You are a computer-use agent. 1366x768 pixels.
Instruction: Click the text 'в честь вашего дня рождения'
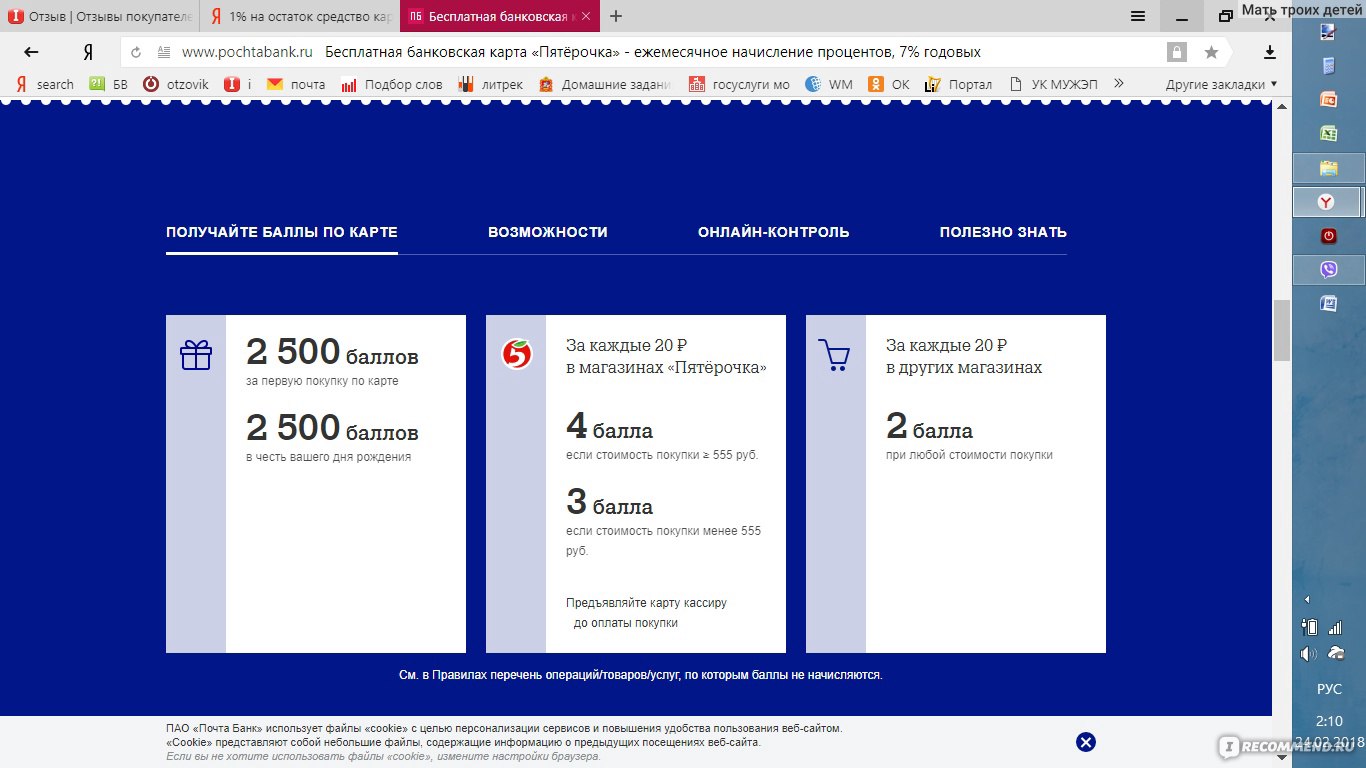point(328,457)
